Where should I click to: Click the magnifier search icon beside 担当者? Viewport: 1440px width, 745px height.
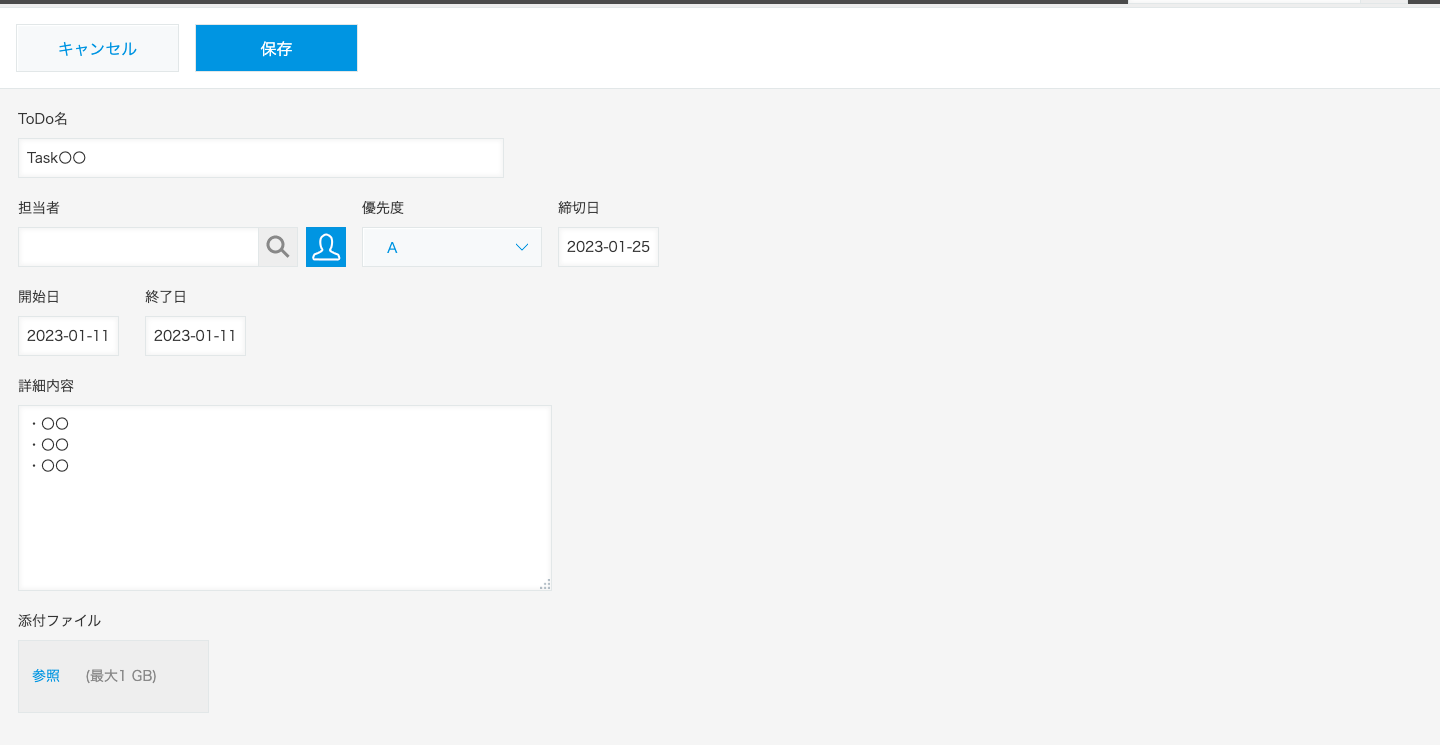point(278,247)
